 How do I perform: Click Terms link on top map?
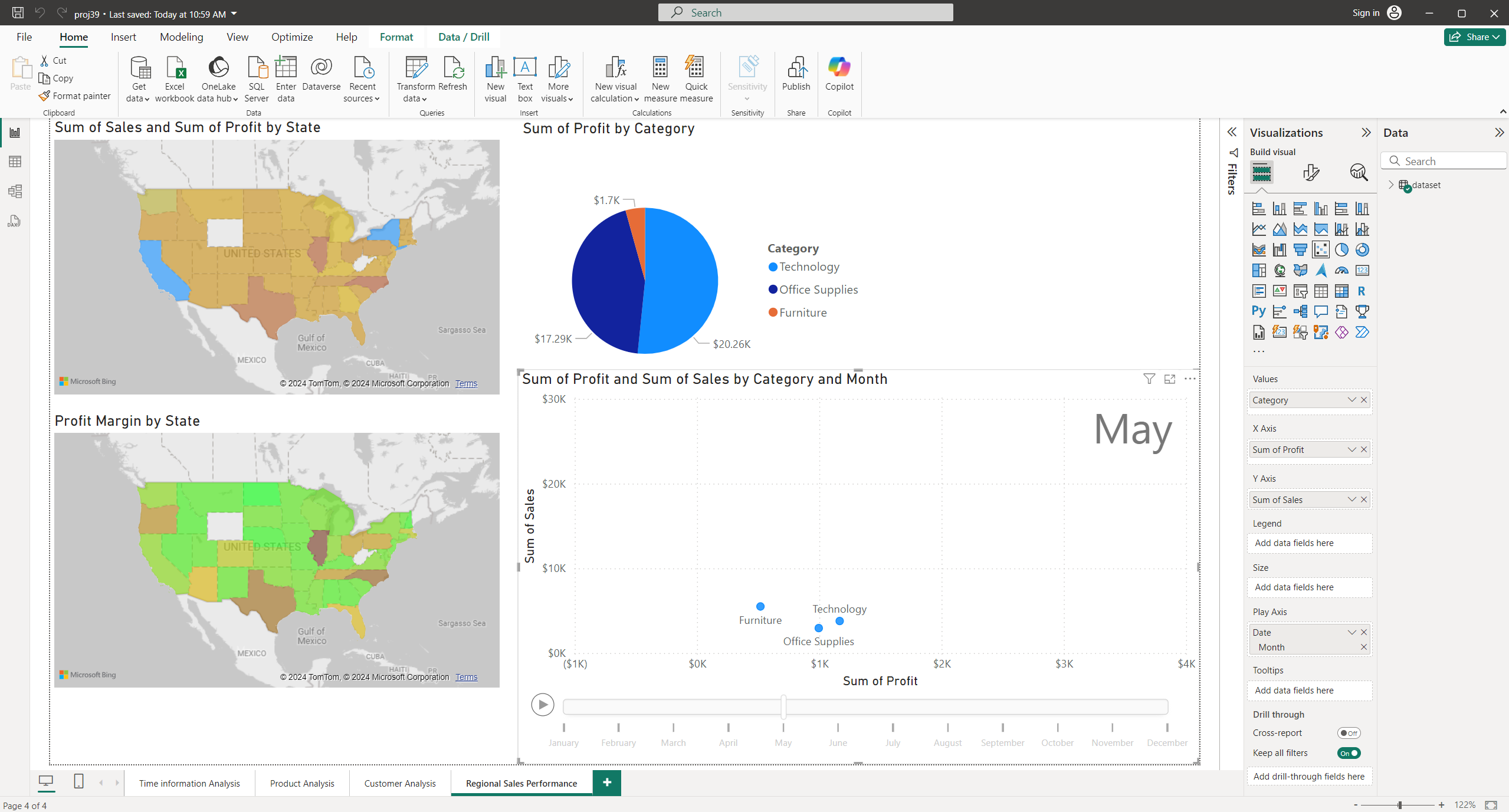point(466,383)
